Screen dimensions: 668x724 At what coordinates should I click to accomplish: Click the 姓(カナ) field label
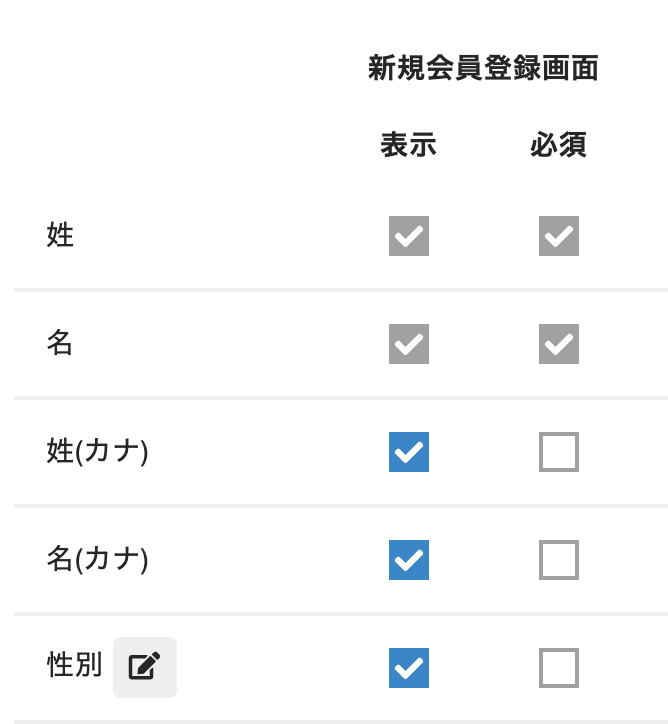(x=97, y=452)
